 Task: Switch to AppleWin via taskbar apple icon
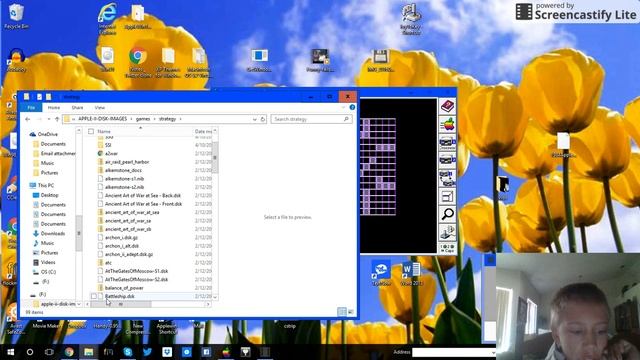(x=226, y=352)
